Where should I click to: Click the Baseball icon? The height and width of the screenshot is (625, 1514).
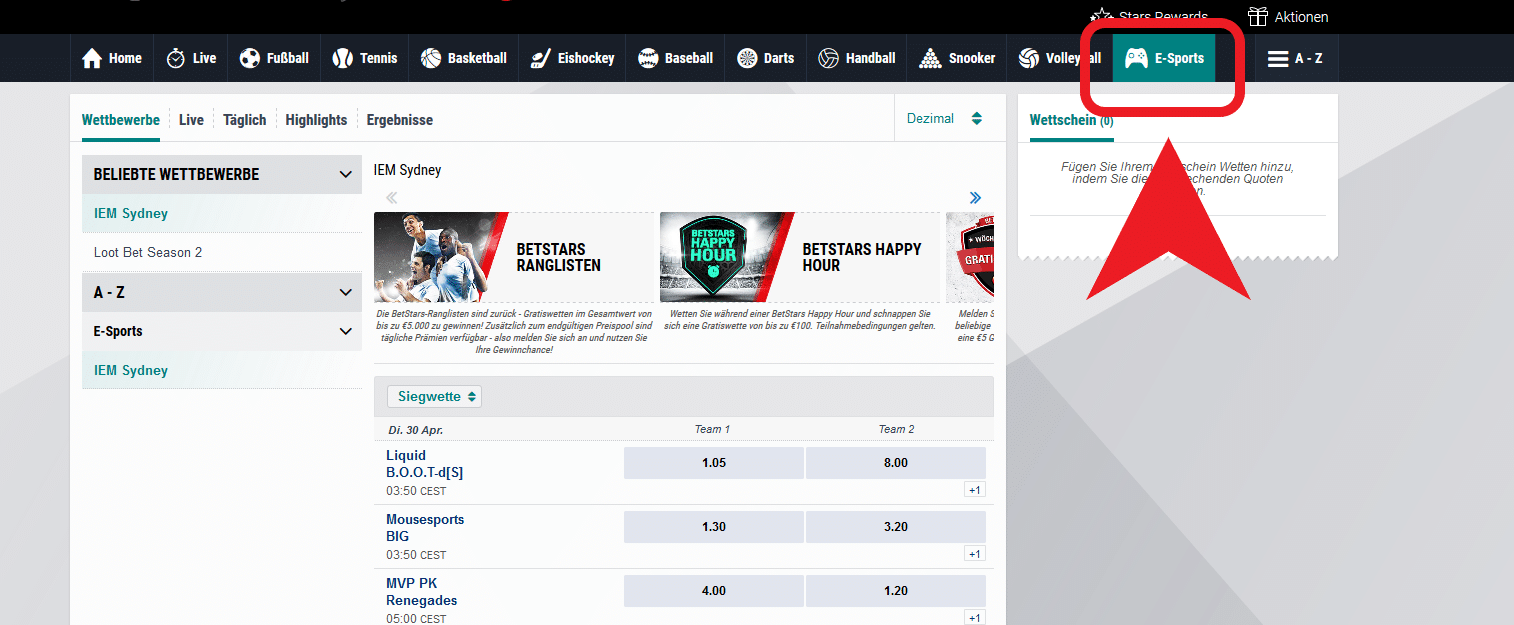click(x=648, y=58)
